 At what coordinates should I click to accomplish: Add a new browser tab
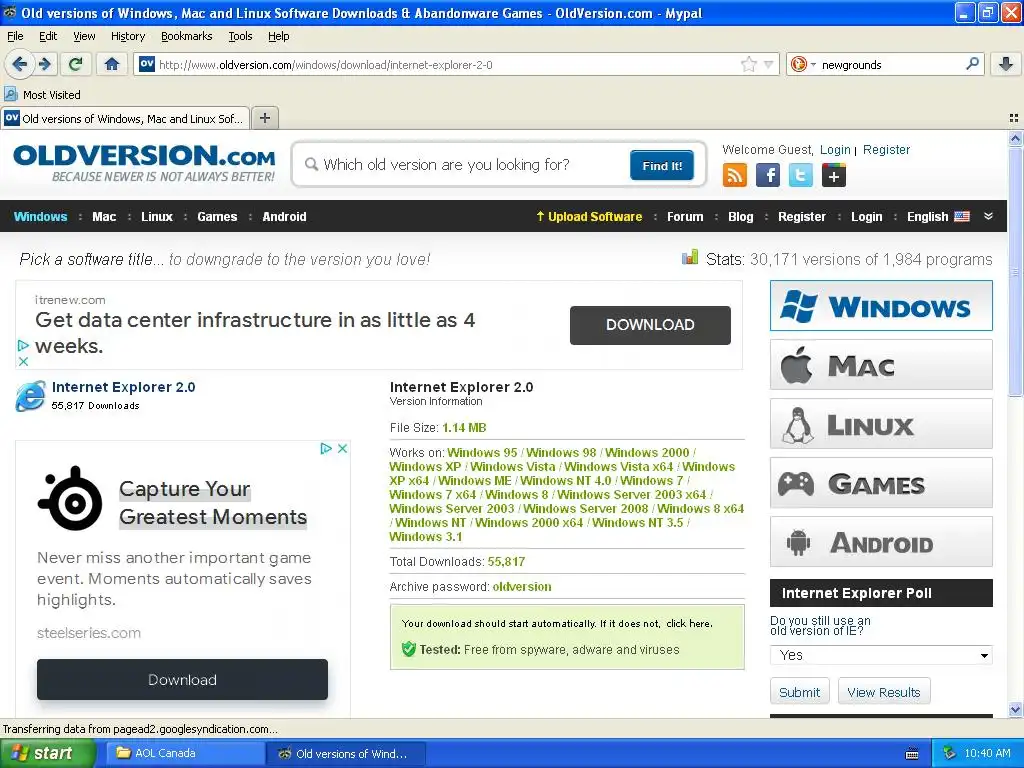click(264, 118)
